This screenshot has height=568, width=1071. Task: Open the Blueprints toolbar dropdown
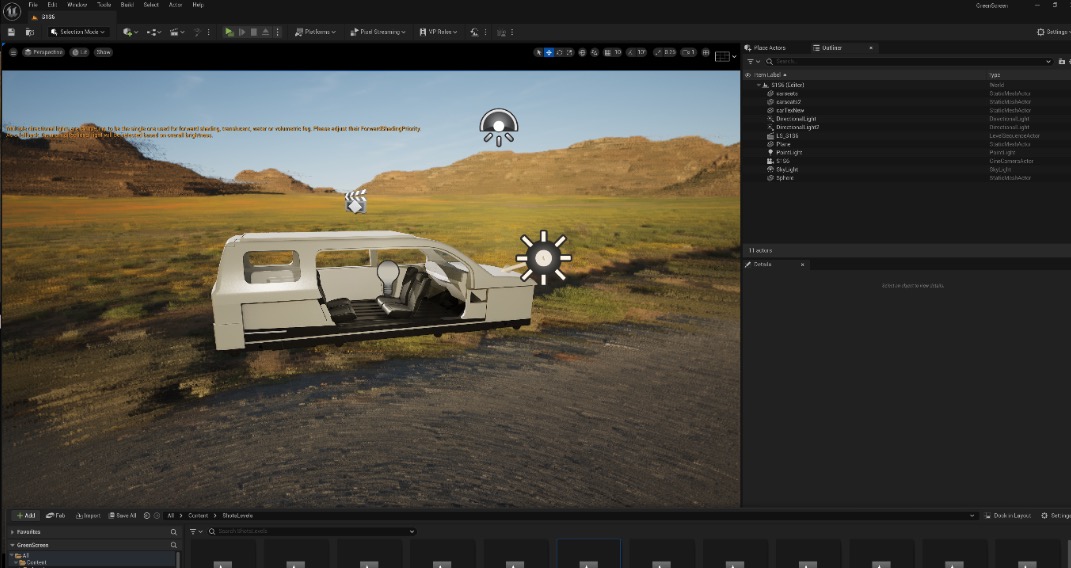coord(154,32)
